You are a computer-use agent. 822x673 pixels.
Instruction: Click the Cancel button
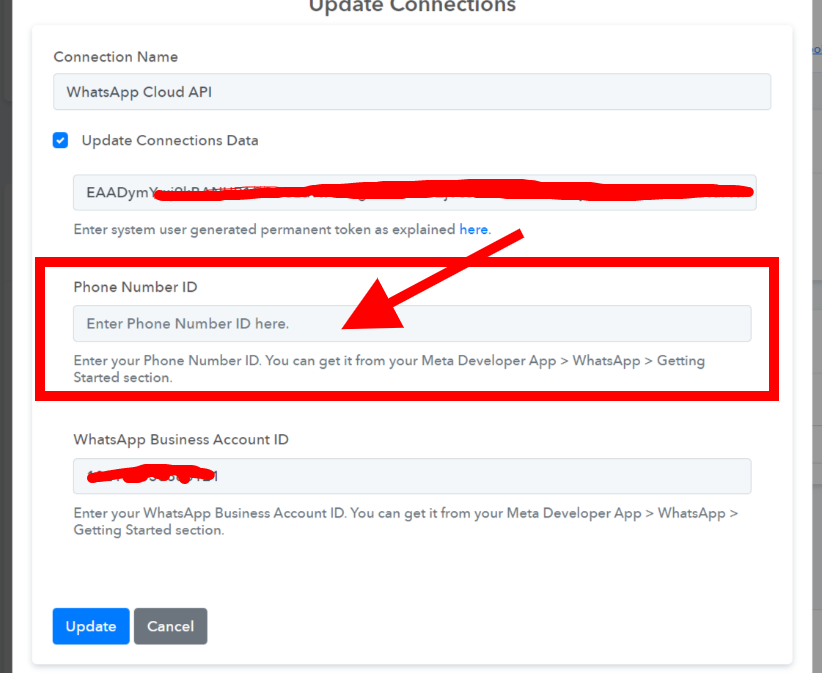click(170, 626)
